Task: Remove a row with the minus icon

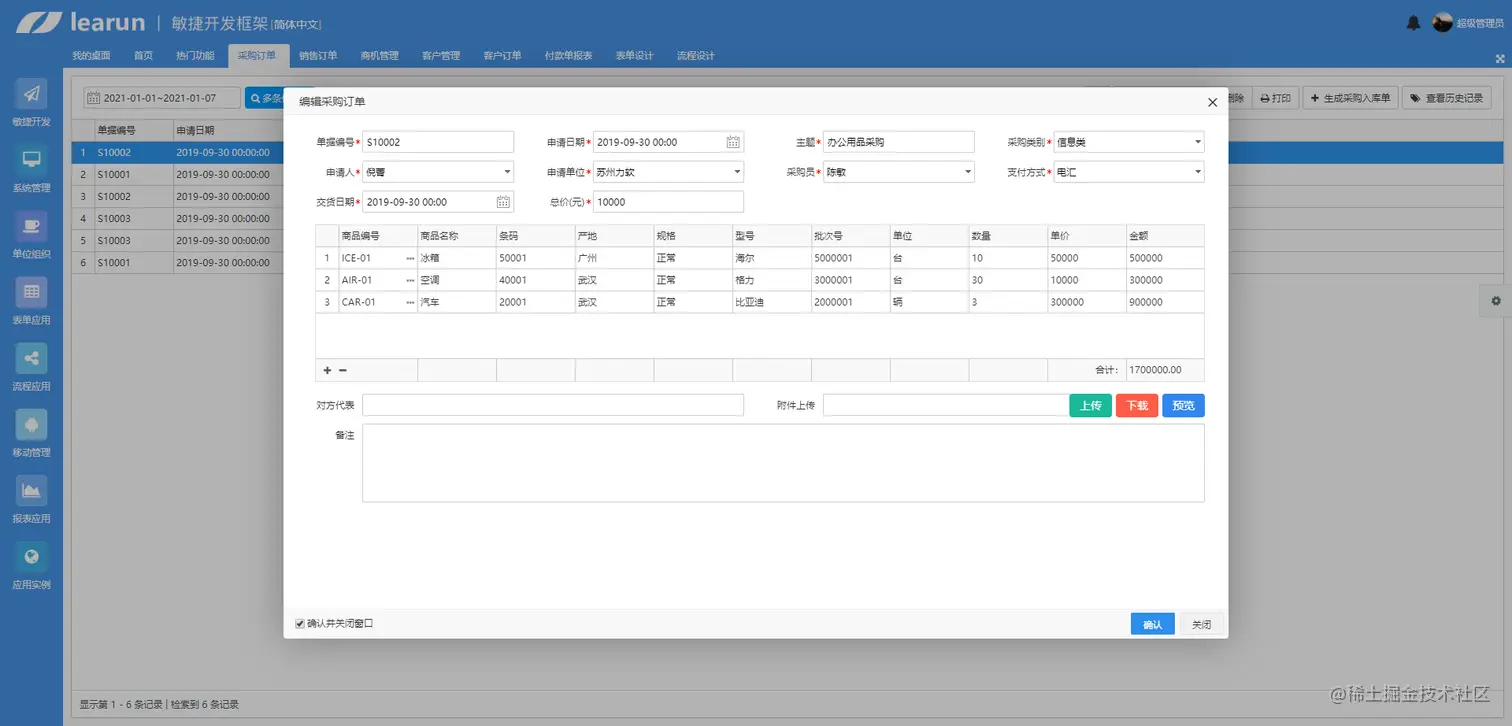Action: coord(343,370)
